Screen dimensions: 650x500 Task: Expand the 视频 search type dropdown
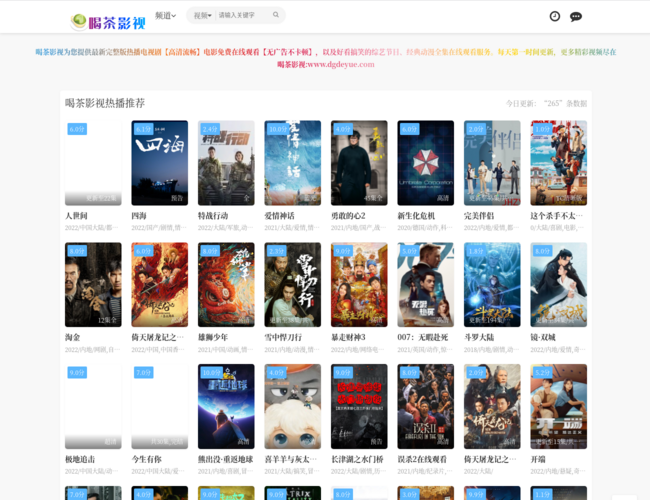point(202,16)
